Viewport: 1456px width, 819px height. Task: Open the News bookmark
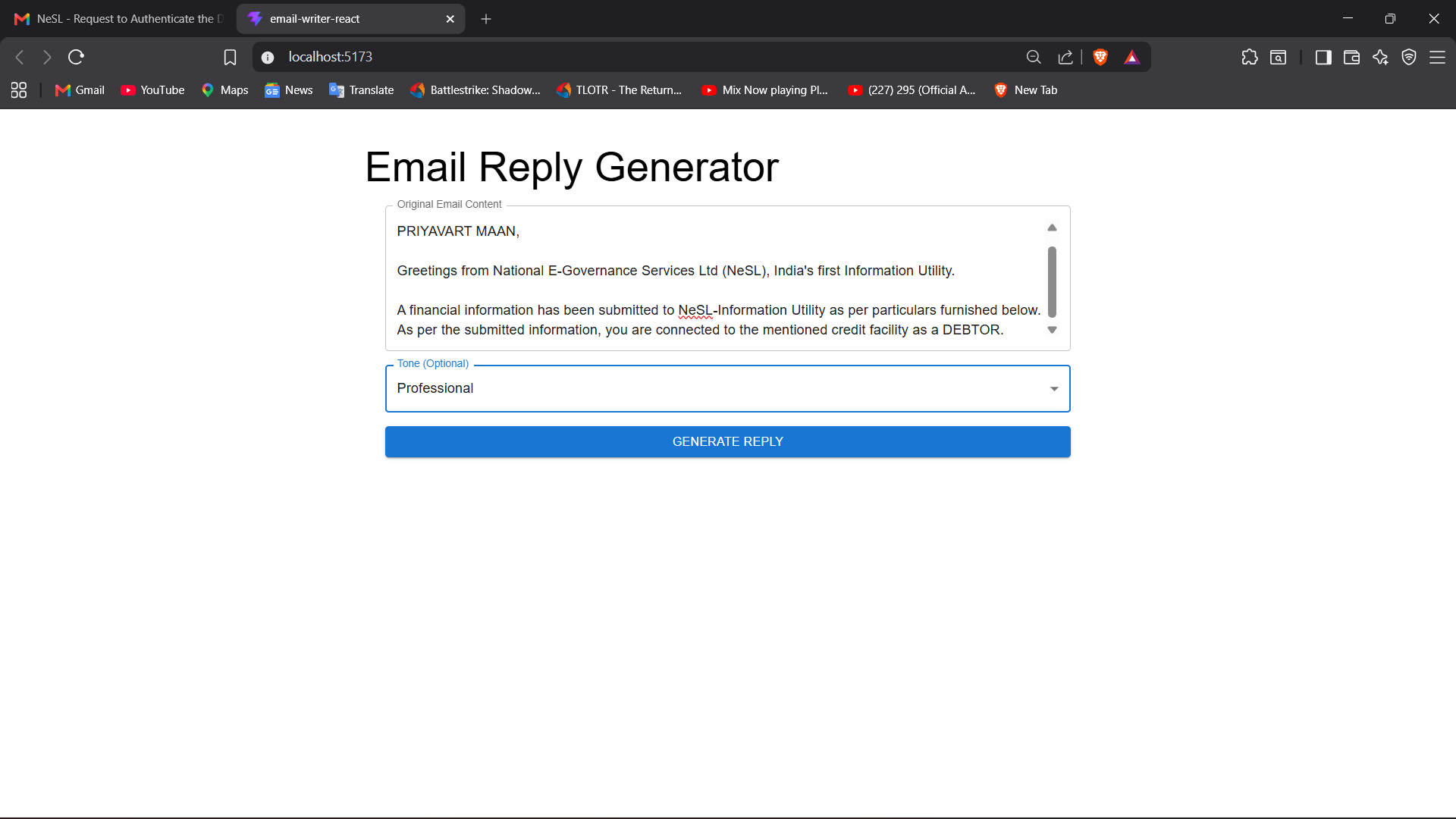click(289, 90)
